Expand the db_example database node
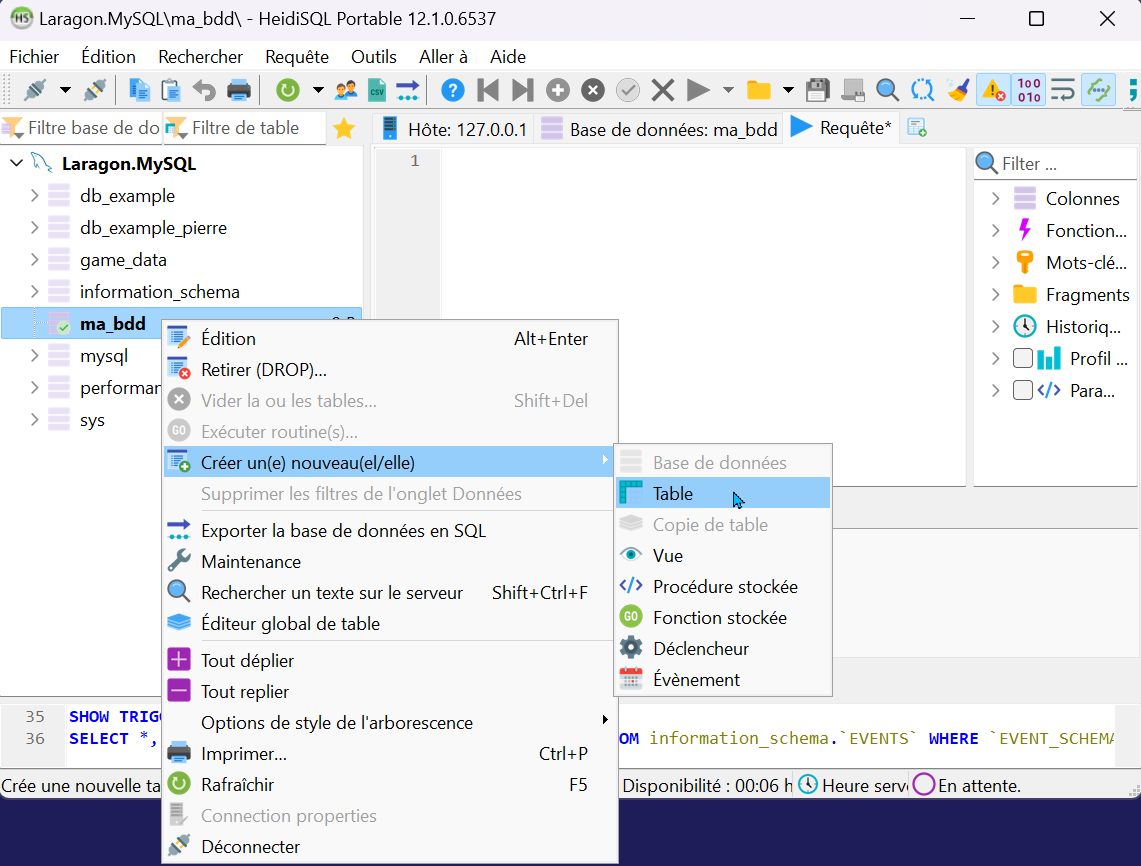The width and height of the screenshot is (1141, 866). click(34, 196)
